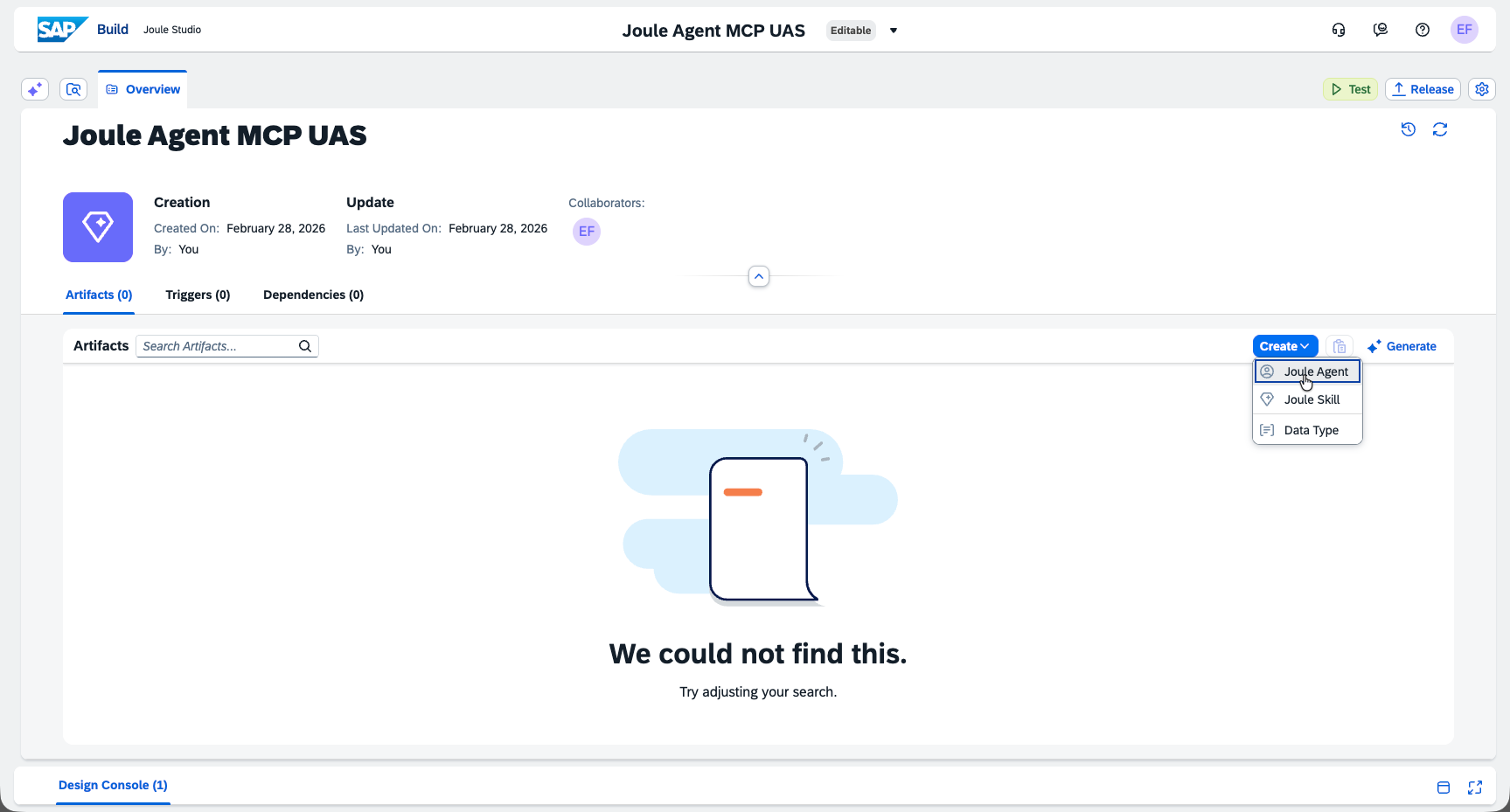This screenshot has height=812, width=1510.
Task: Open the project settings gear
Action: tap(1482, 89)
